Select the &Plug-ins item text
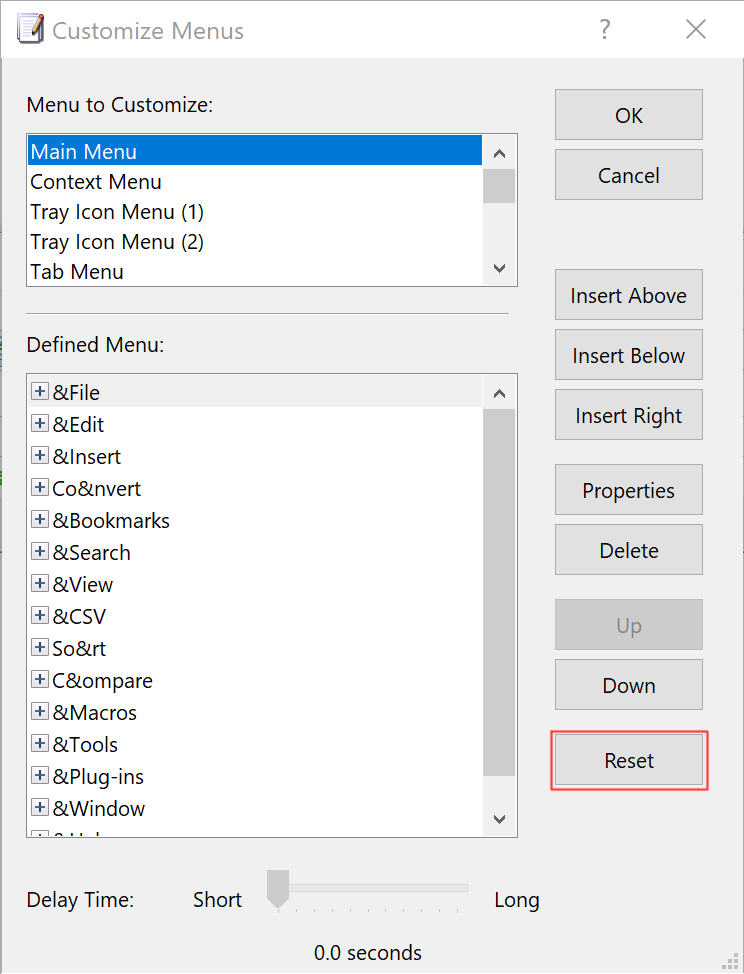The height and width of the screenshot is (974, 744). point(98,776)
